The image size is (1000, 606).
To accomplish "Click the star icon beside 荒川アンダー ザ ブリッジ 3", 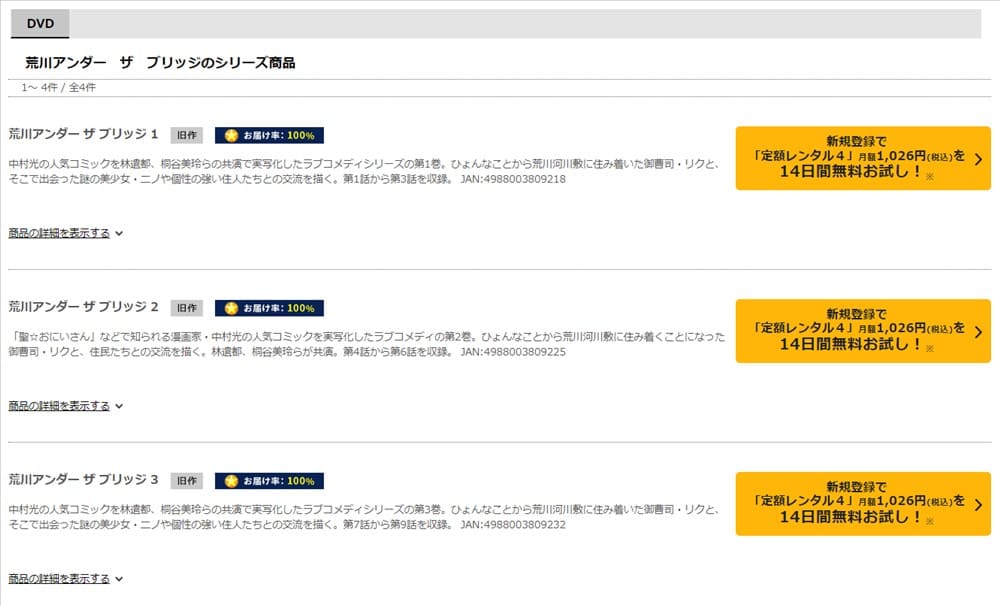I will coord(232,481).
